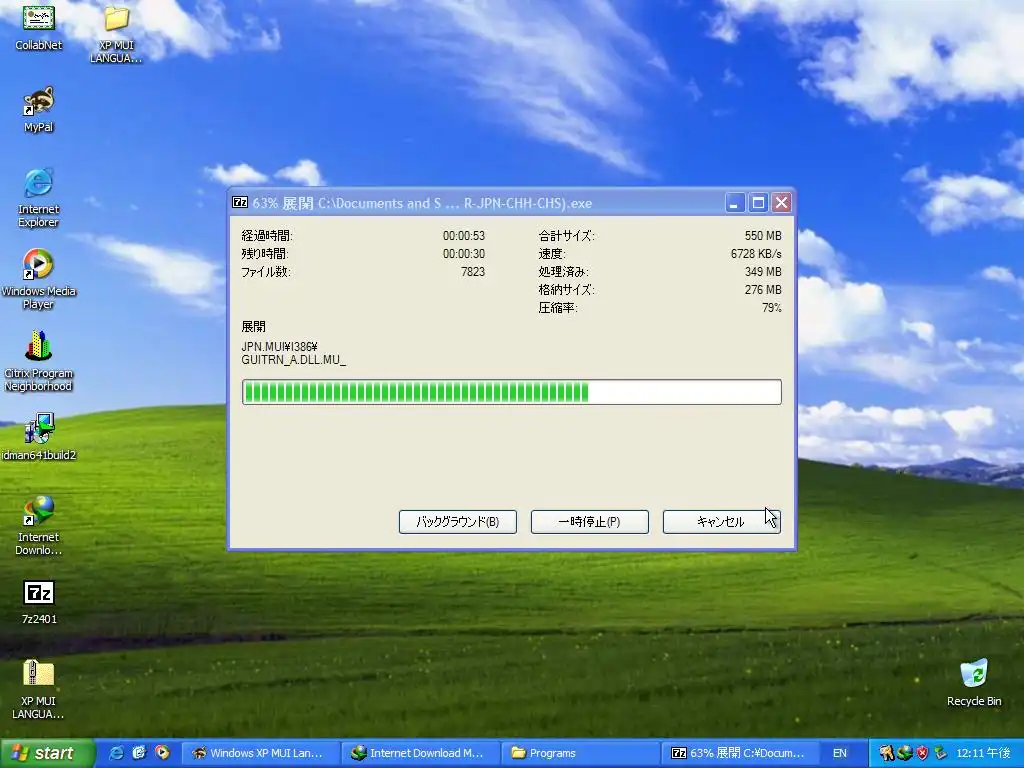Click the first system tray icon
The width and height of the screenshot is (1024, 768).
886,753
